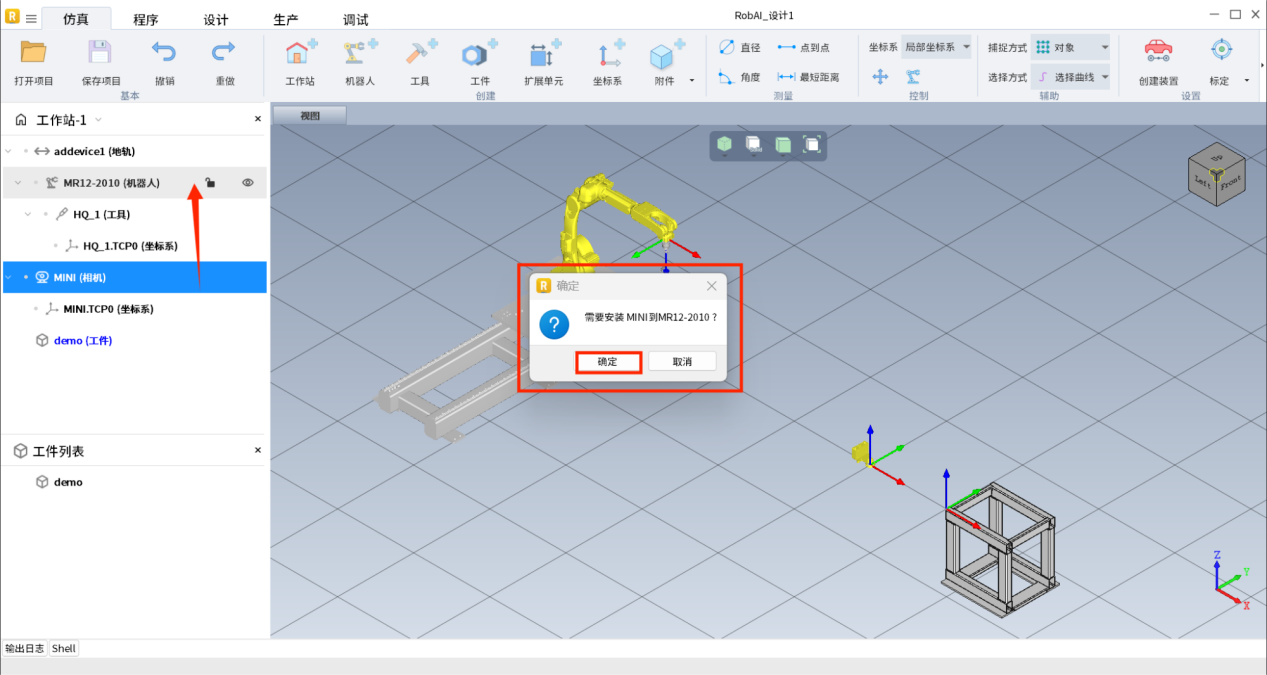
Task: Click the 打开项目 (Open Project) icon
Action: tap(34, 54)
